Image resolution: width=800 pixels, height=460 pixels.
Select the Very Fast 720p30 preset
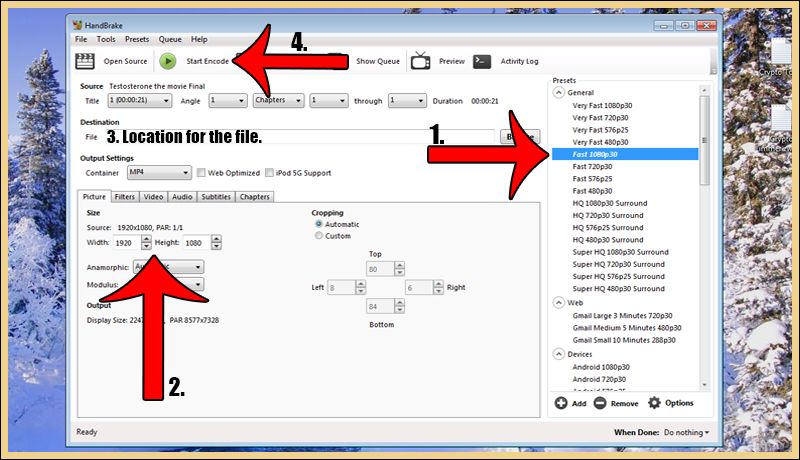pyautogui.click(x=600, y=118)
